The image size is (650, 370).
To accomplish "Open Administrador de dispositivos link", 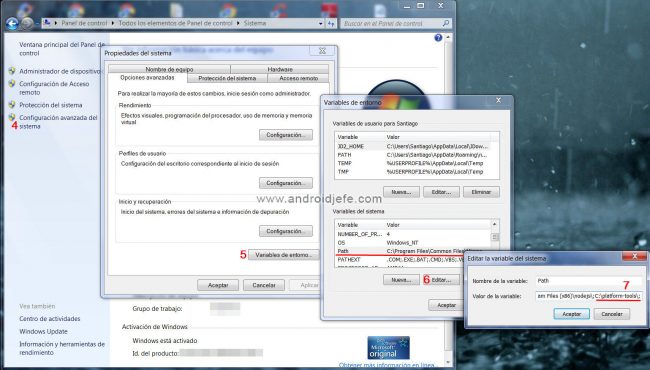I will tap(61, 71).
